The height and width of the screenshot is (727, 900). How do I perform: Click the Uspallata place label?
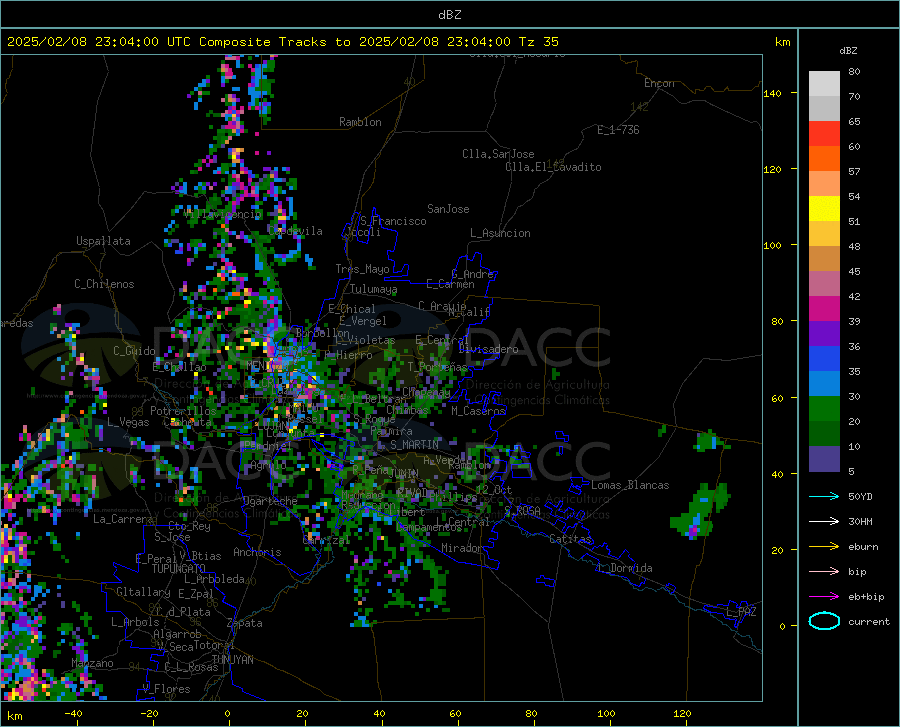coord(103,241)
